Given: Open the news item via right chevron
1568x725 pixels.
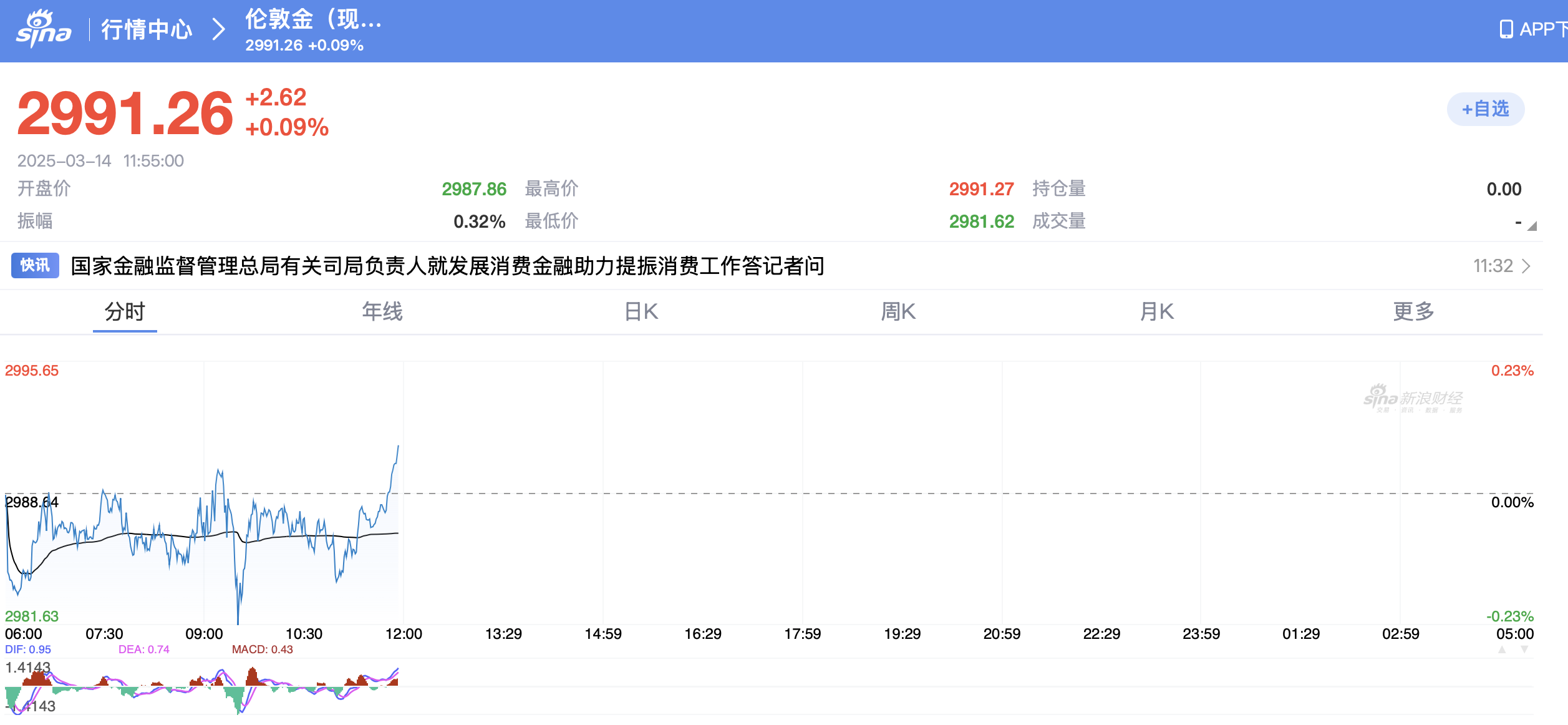Looking at the screenshot, I should pyautogui.click(x=1526, y=266).
